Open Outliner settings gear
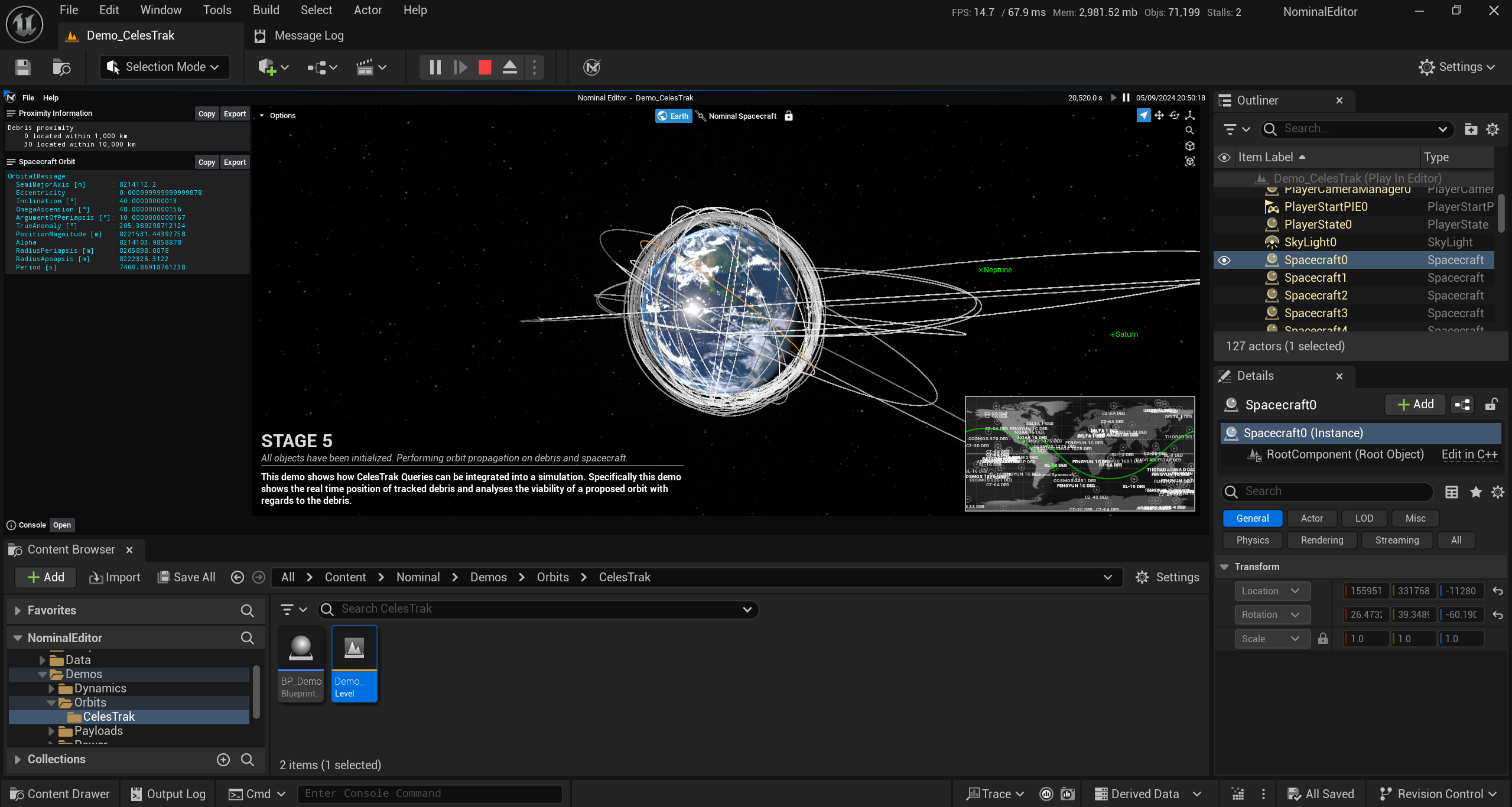Screen dimensions: 1512x807 1493,129
